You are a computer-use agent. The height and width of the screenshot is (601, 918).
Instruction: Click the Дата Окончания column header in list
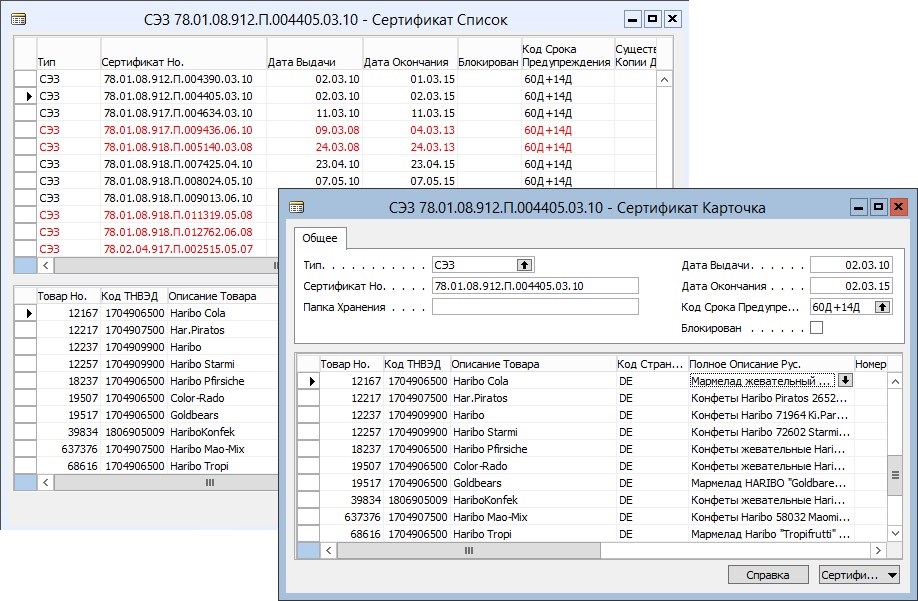tap(410, 54)
